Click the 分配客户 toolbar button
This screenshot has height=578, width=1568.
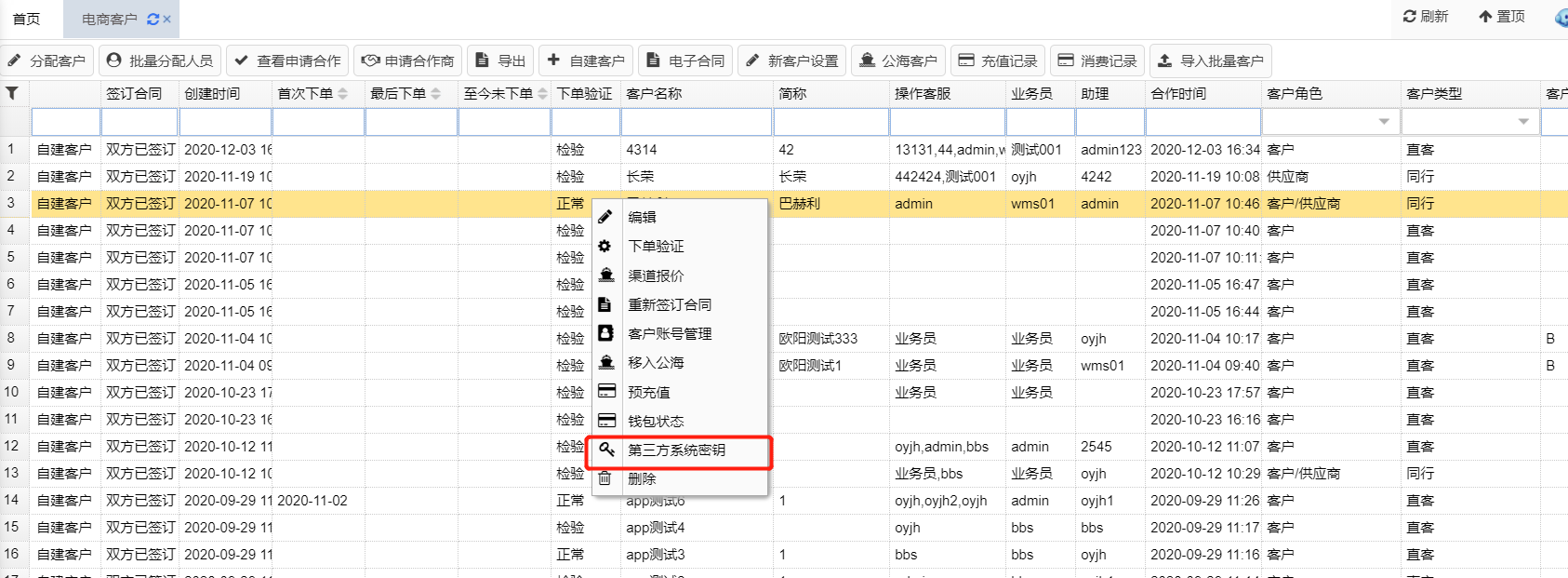tap(47, 60)
